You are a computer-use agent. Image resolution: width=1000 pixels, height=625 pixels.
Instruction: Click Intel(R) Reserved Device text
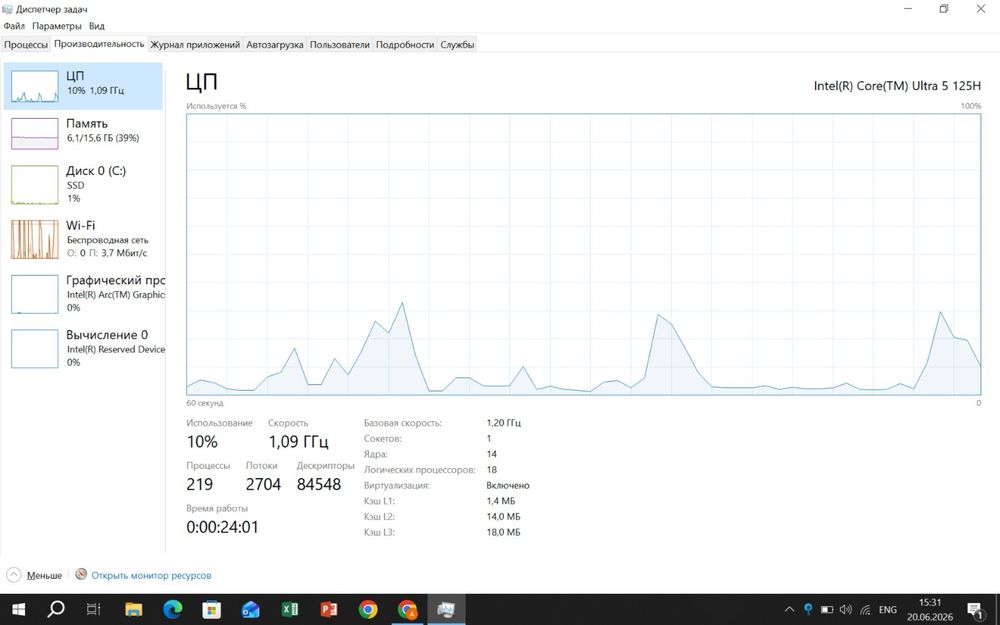pos(116,349)
